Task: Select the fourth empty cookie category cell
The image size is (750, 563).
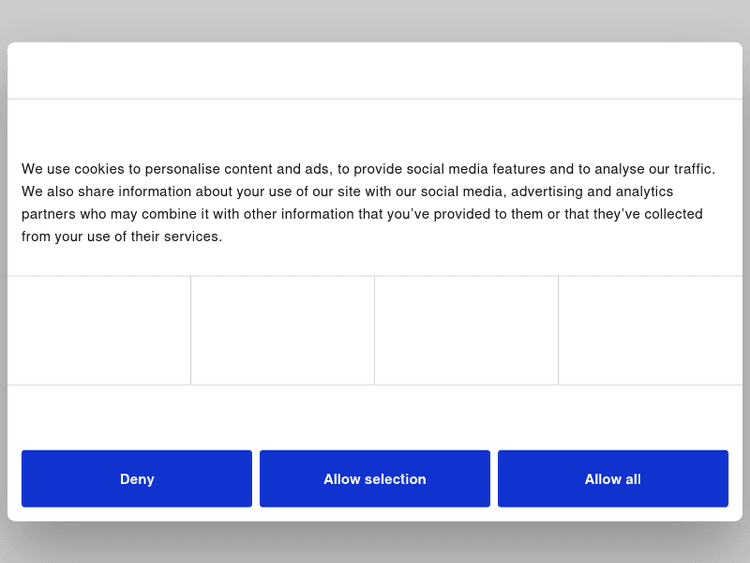Action: [x=650, y=330]
